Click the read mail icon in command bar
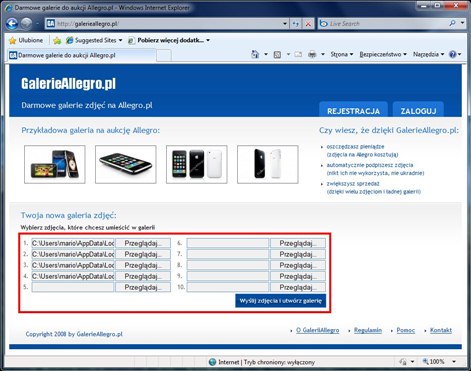 coord(298,54)
